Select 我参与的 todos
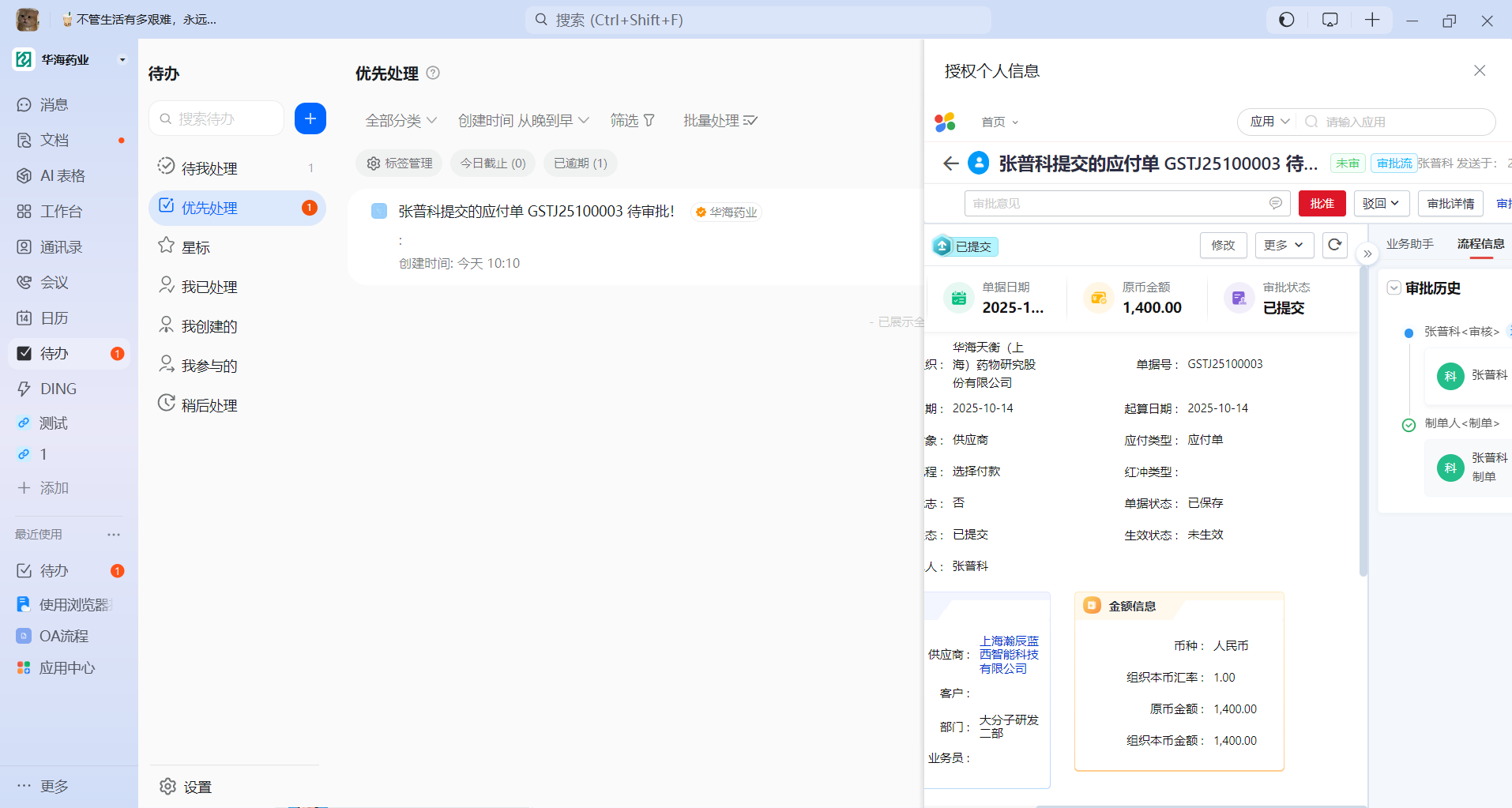 237,366
